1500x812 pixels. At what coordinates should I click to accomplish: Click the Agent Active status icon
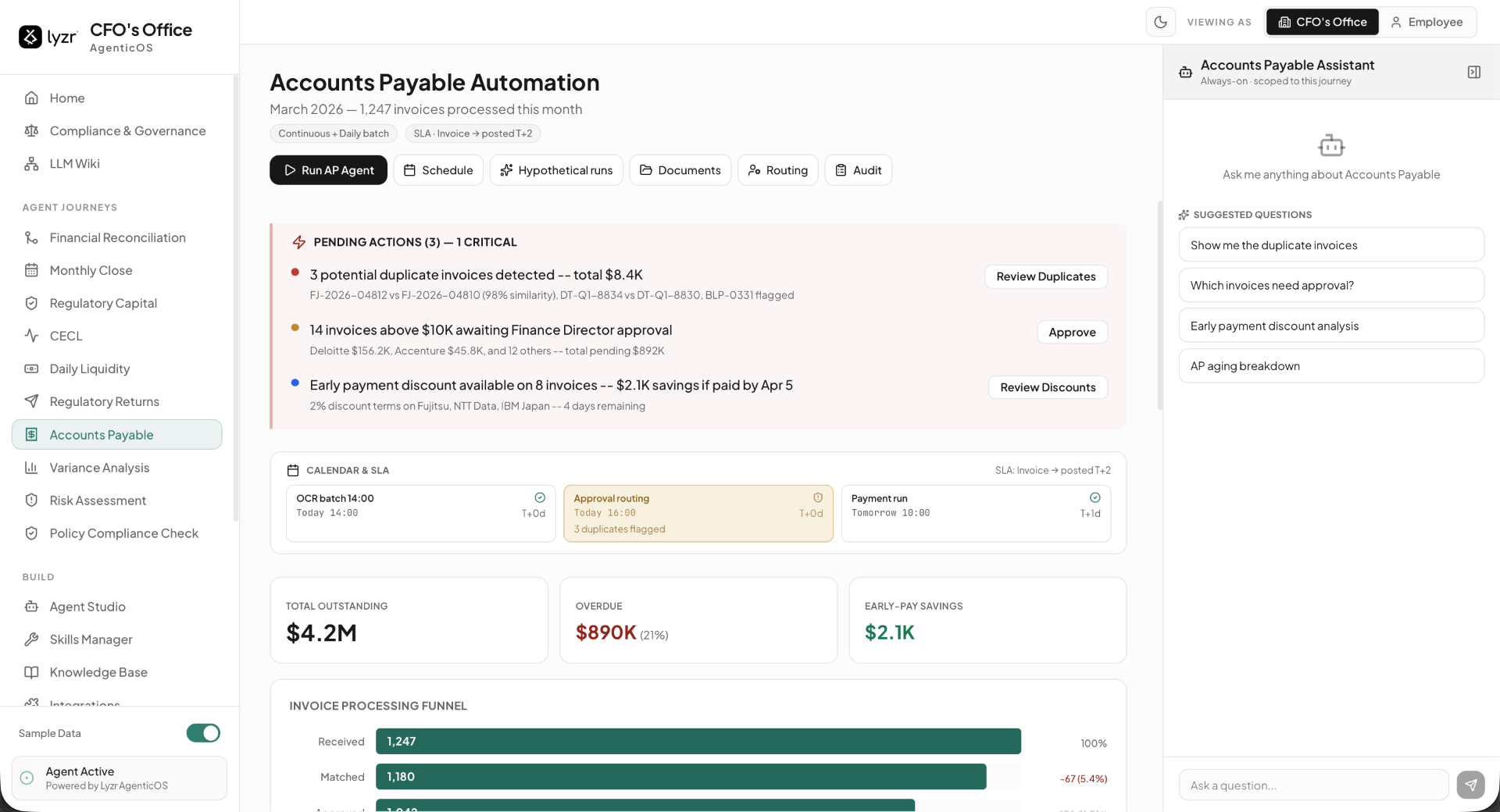(x=27, y=778)
